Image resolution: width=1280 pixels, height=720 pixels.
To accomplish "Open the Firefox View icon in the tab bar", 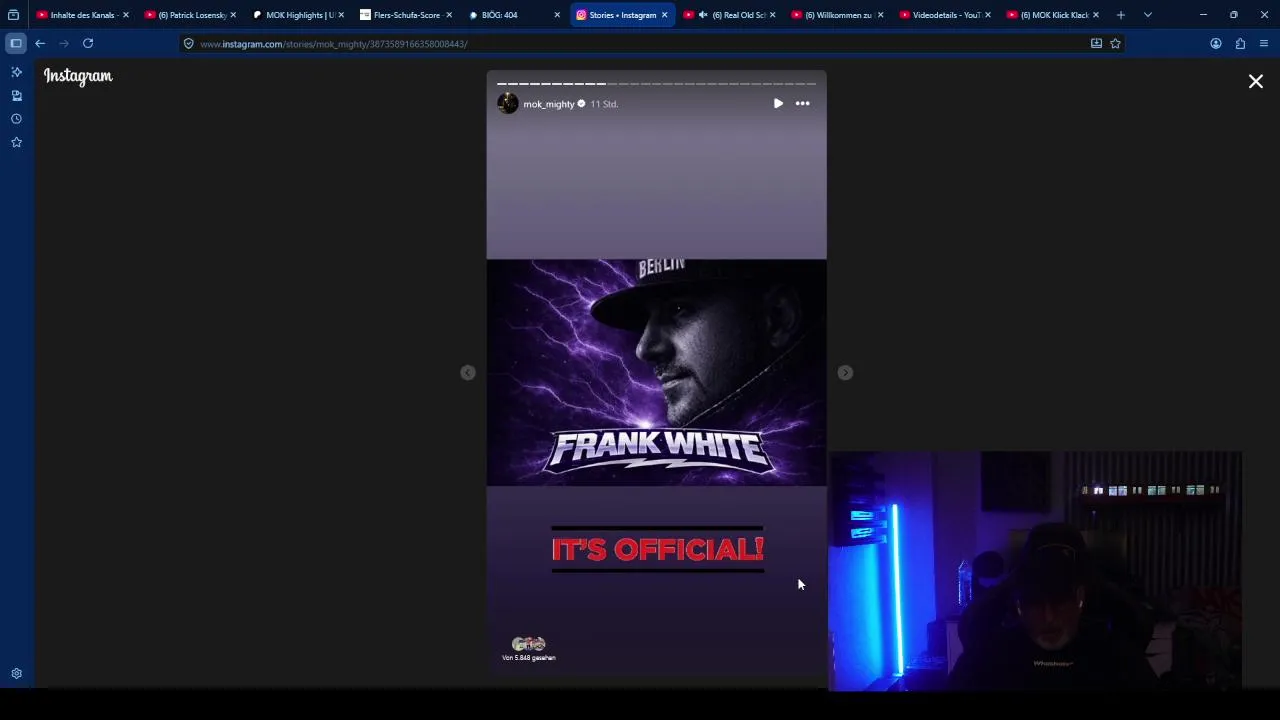I will [13, 15].
